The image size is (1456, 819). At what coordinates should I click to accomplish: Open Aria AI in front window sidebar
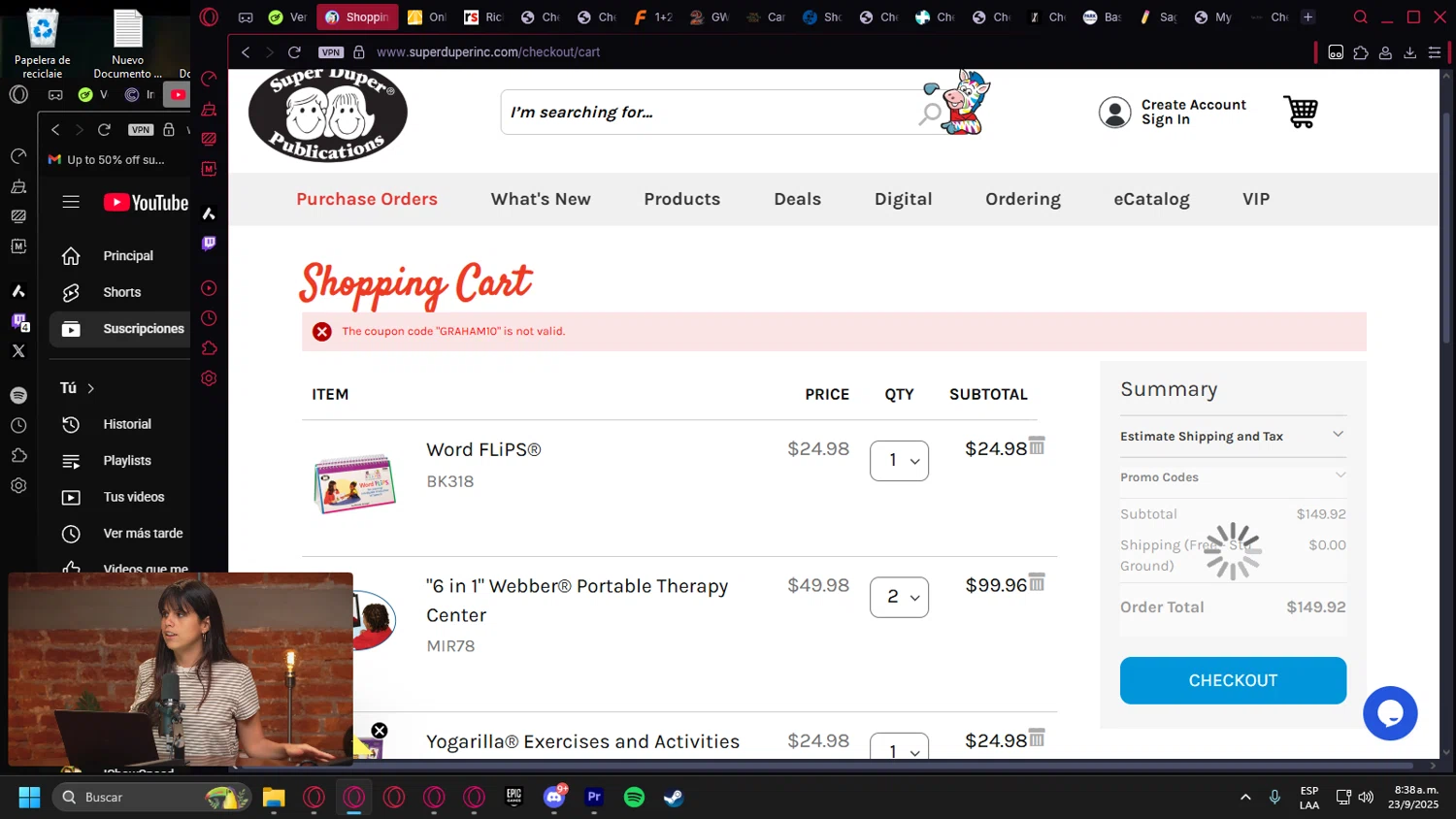coord(209,213)
